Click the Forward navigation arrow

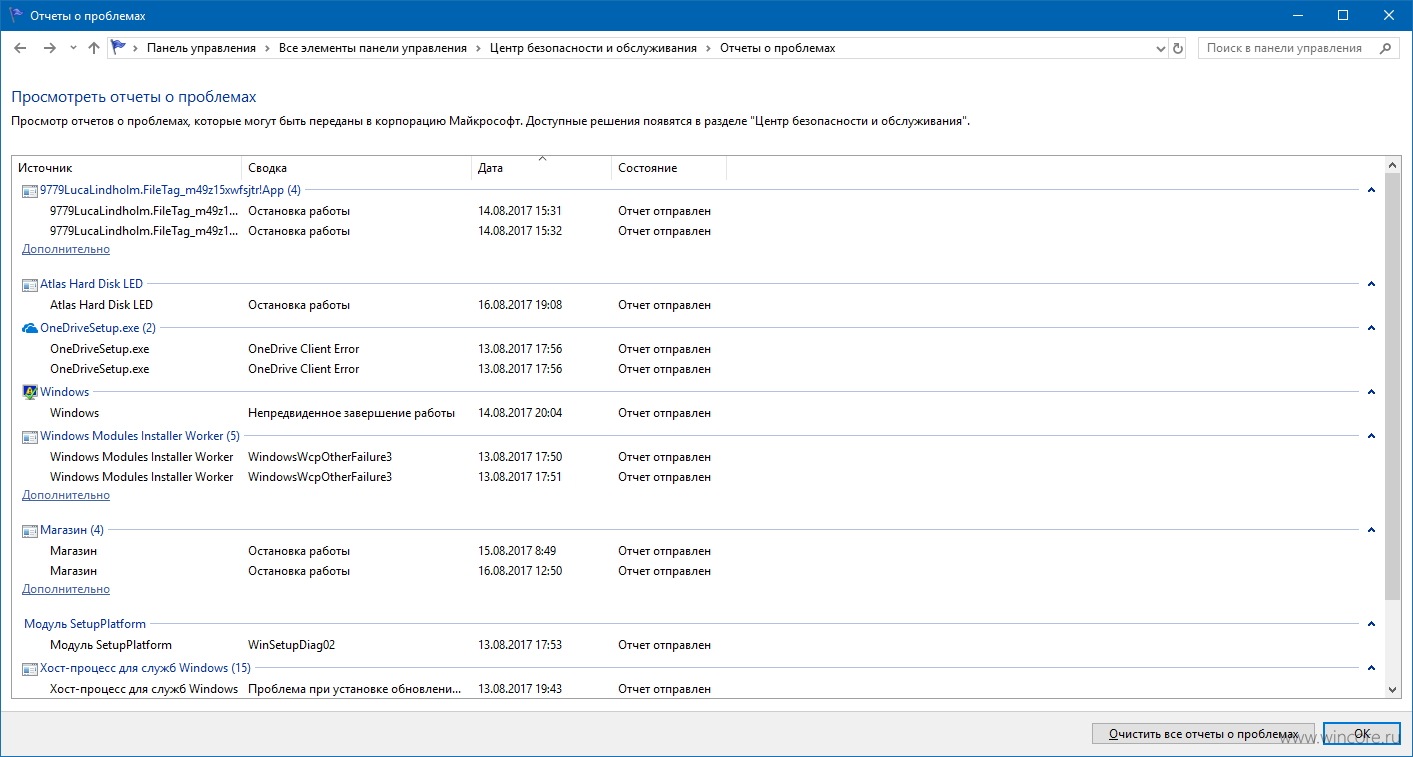(x=50, y=48)
